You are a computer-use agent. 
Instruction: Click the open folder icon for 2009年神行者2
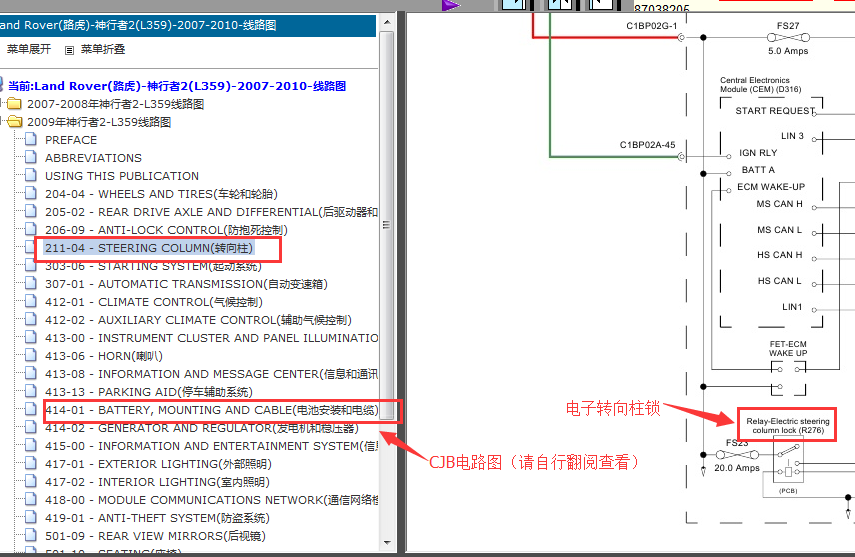(x=14, y=122)
